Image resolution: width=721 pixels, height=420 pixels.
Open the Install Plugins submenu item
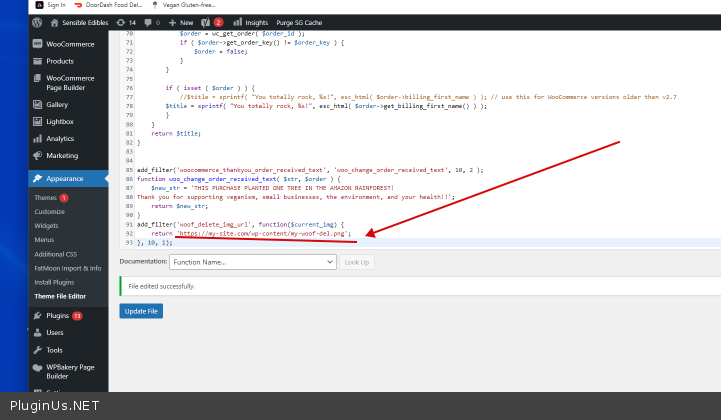56,282
